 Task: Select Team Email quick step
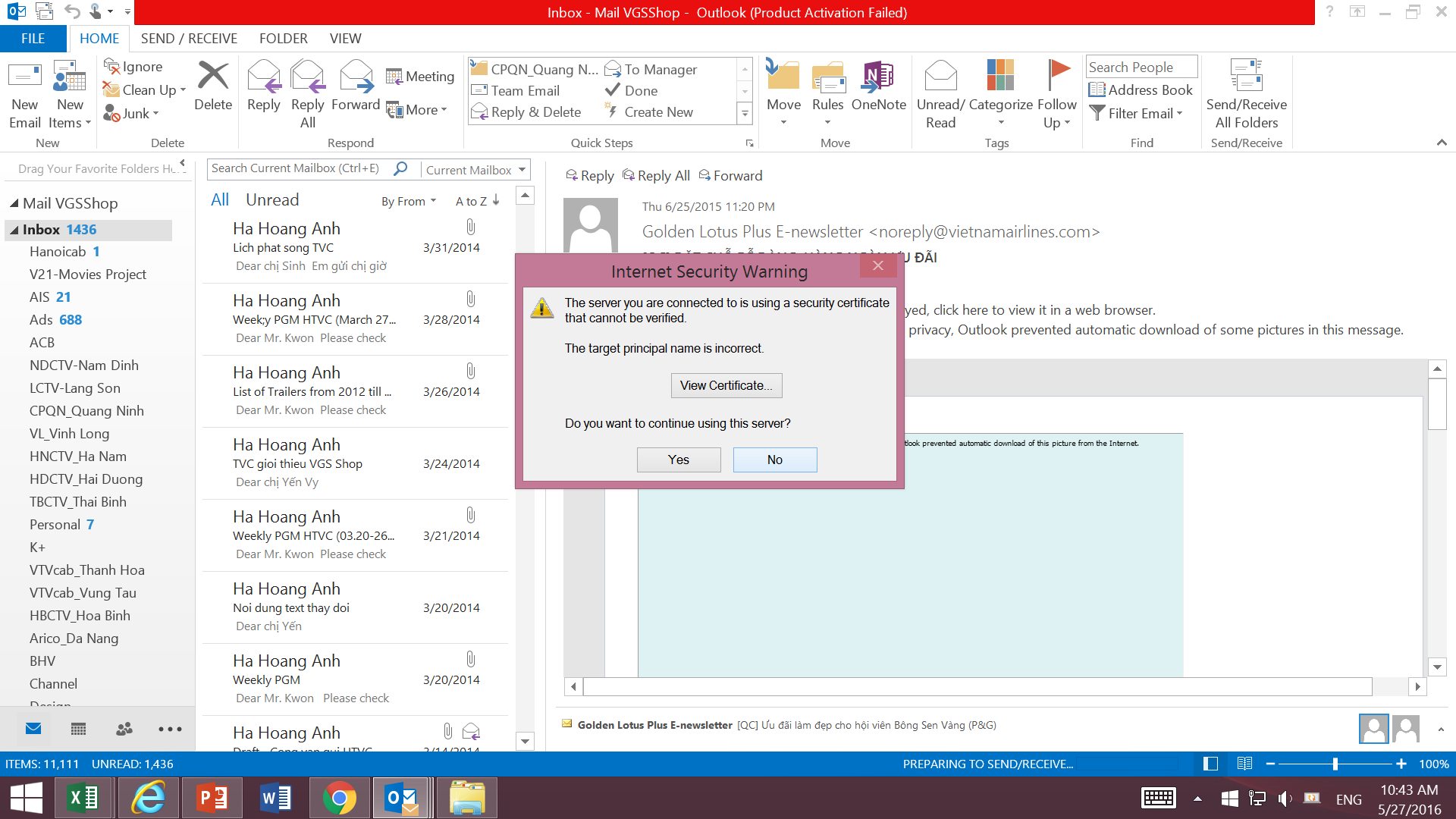(x=516, y=90)
